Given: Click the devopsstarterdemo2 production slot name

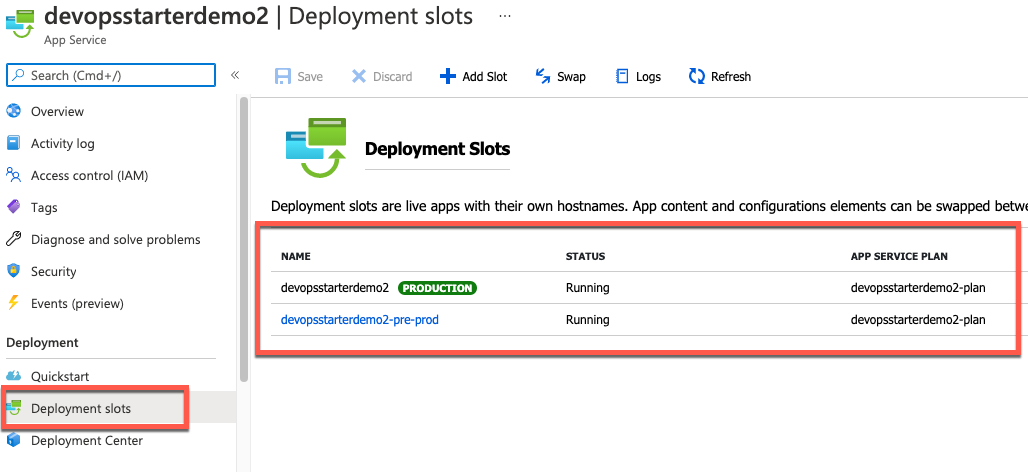Looking at the screenshot, I should point(335,288).
